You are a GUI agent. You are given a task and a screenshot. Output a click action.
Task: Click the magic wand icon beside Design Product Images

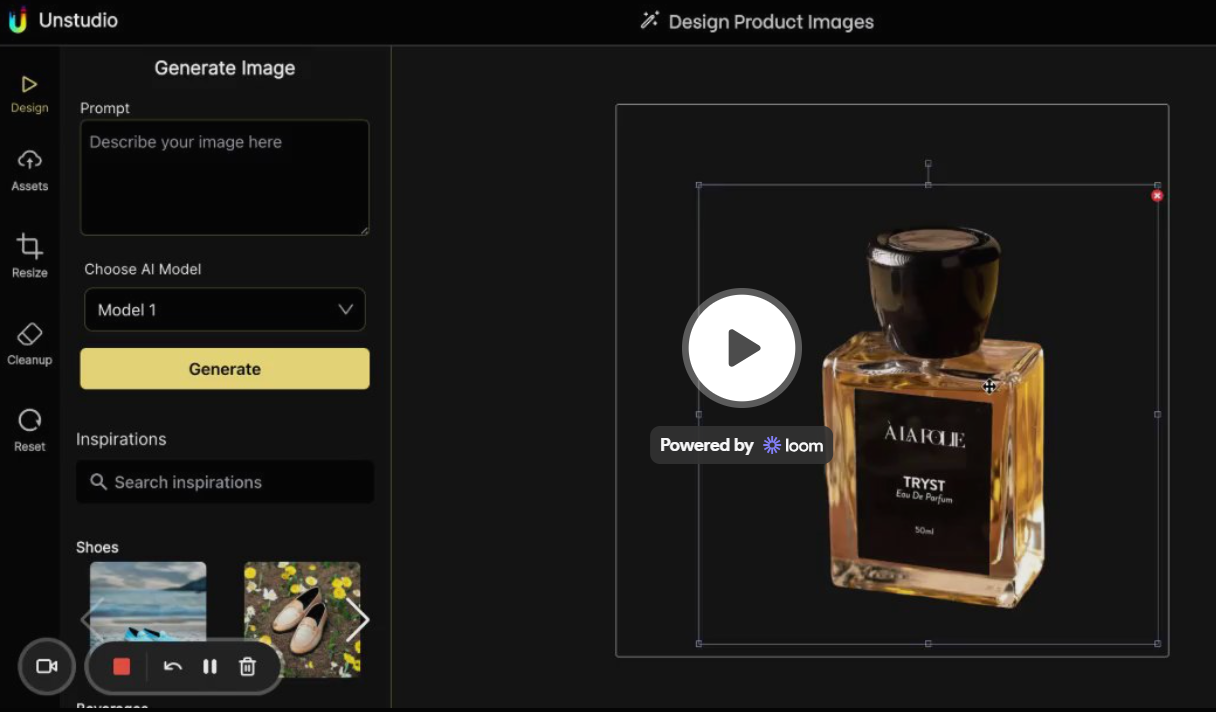[650, 21]
